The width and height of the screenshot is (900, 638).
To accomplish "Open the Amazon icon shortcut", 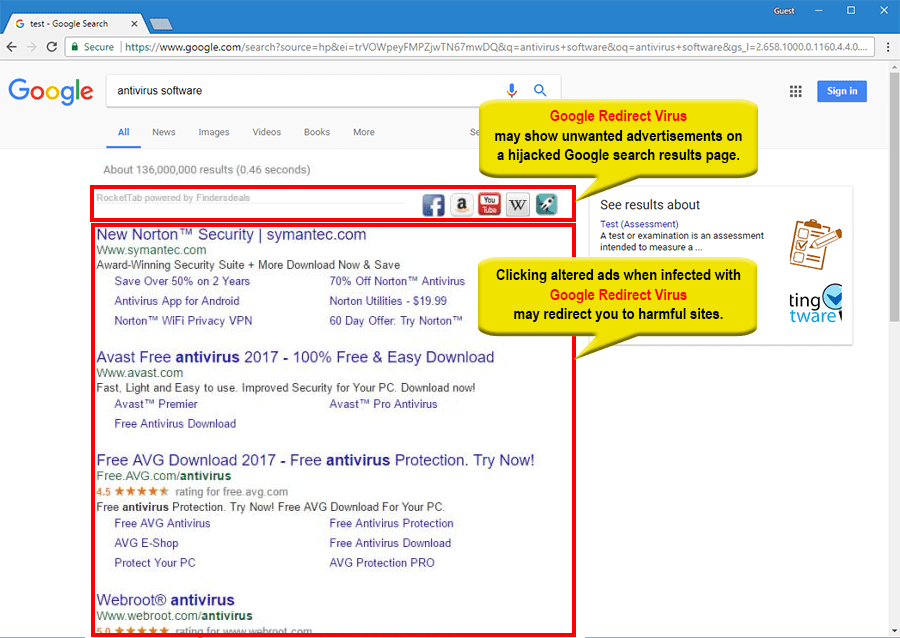I will pos(461,205).
